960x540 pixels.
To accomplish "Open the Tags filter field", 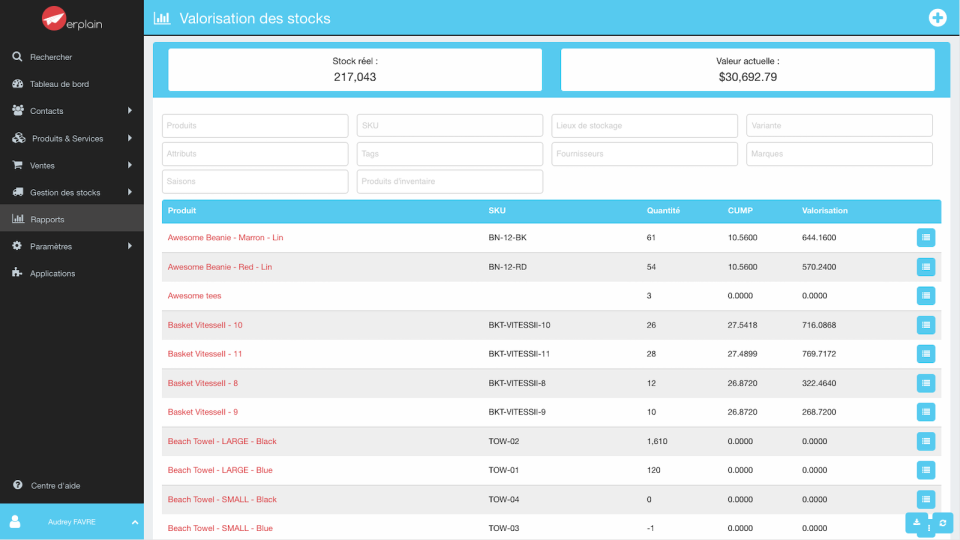I will pos(450,154).
